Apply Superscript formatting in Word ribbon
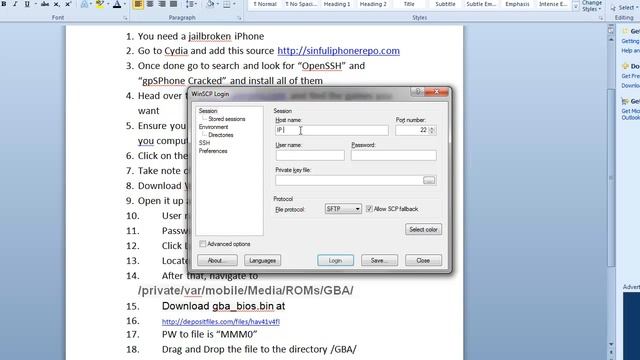This screenshot has height=360, width=640. 68,4
